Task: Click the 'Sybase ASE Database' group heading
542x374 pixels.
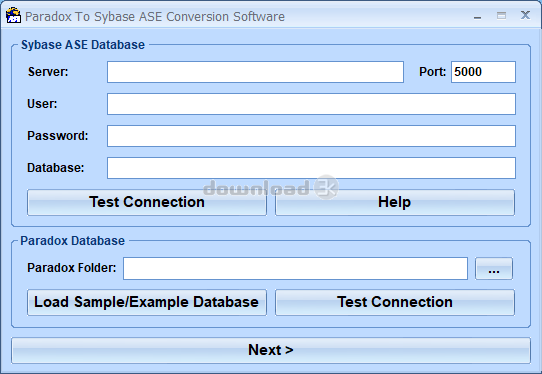Action: coord(83,45)
